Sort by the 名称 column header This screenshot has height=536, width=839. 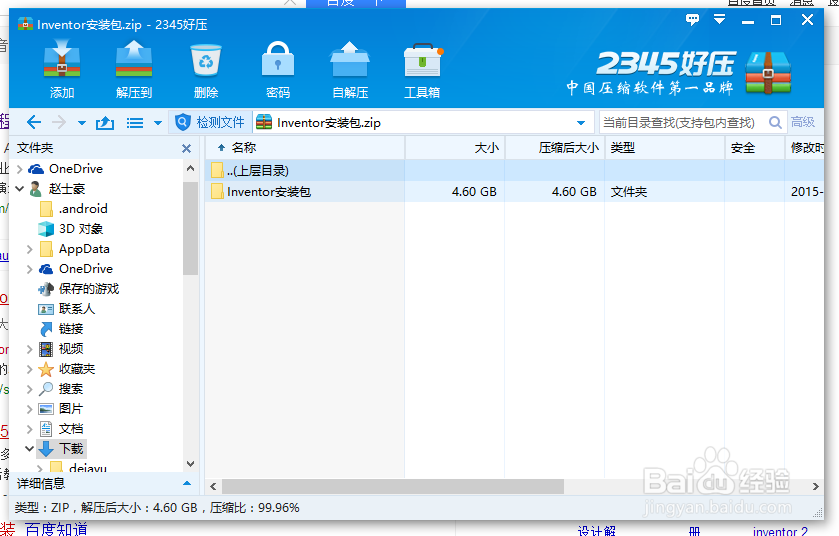tap(305, 148)
